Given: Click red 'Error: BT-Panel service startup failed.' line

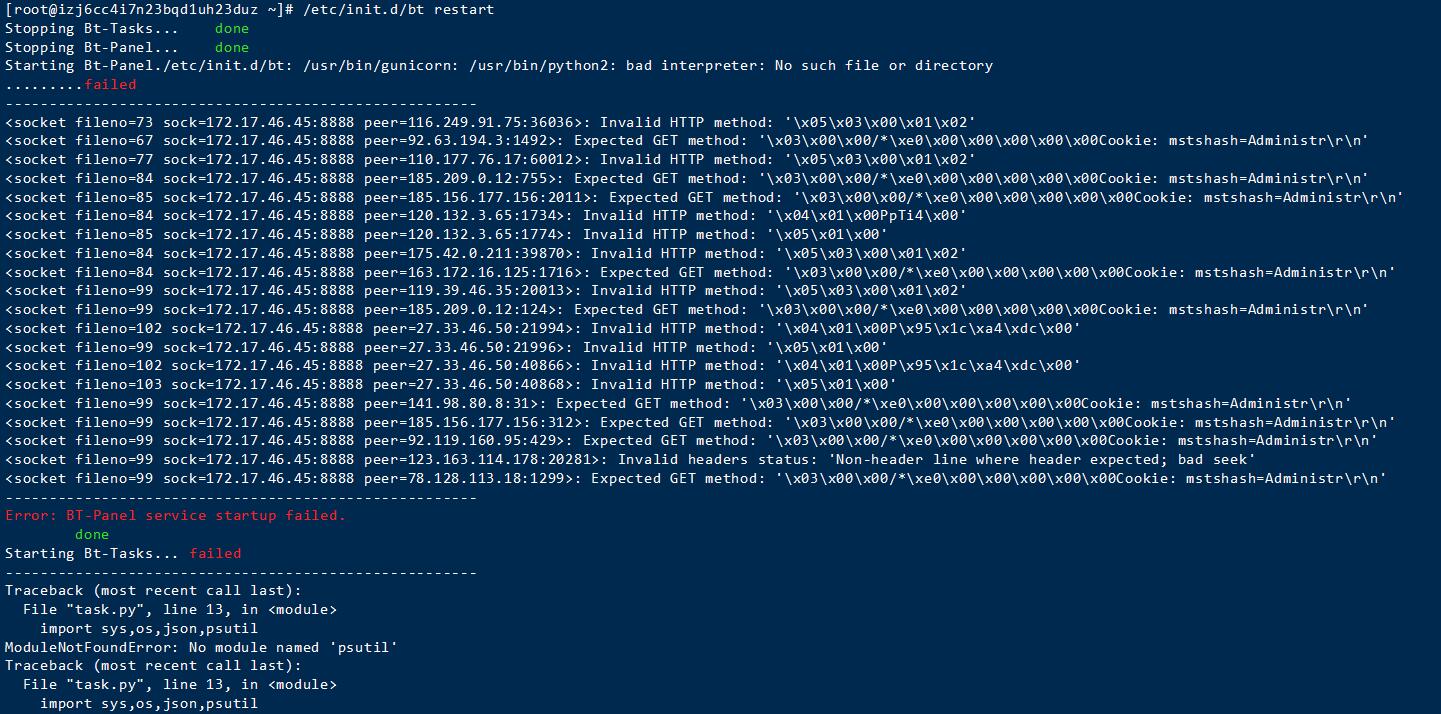Looking at the screenshot, I should pyautogui.click(x=175, y=516).
